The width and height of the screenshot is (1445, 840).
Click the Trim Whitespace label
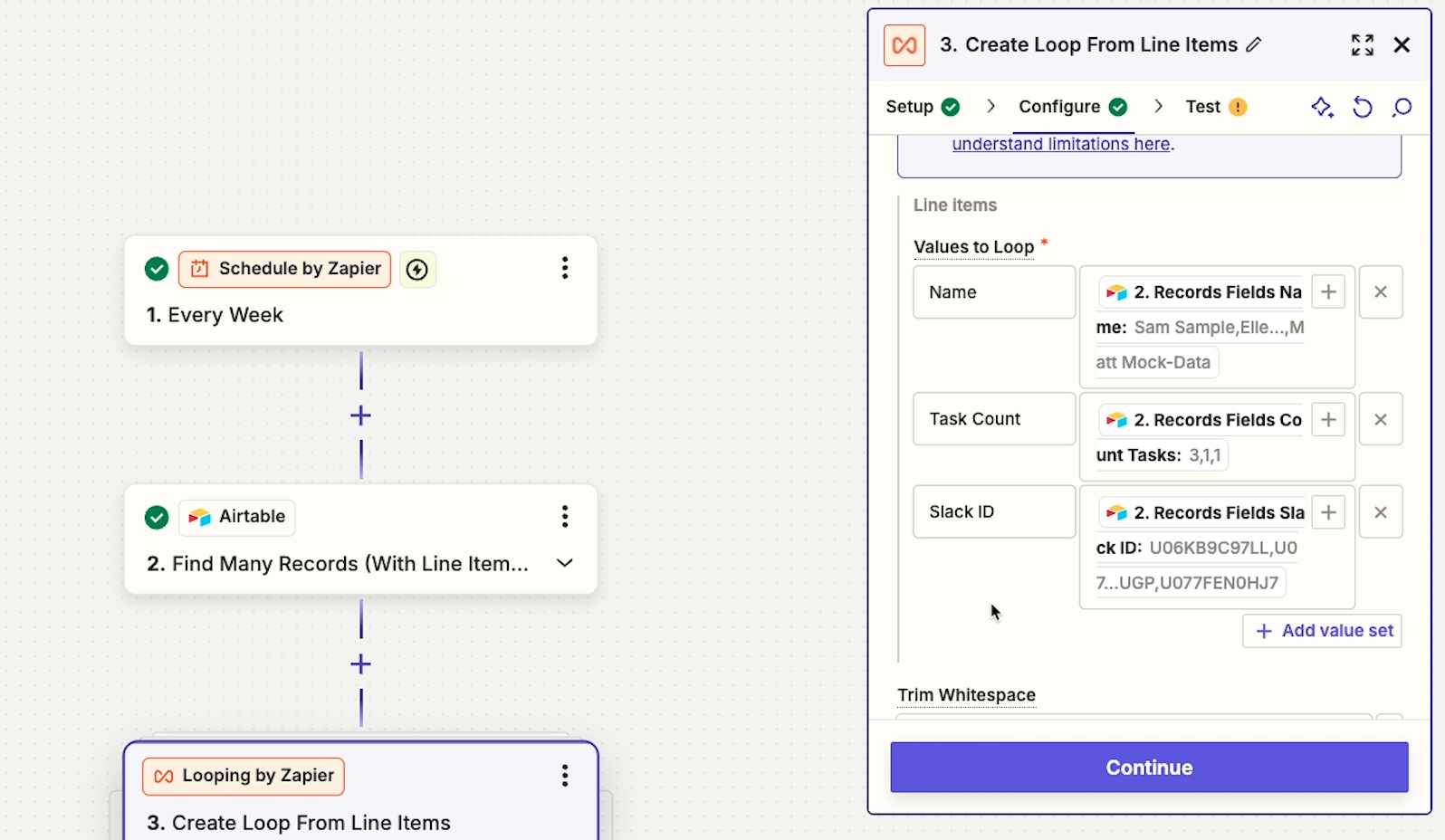(x=966, y=695)
